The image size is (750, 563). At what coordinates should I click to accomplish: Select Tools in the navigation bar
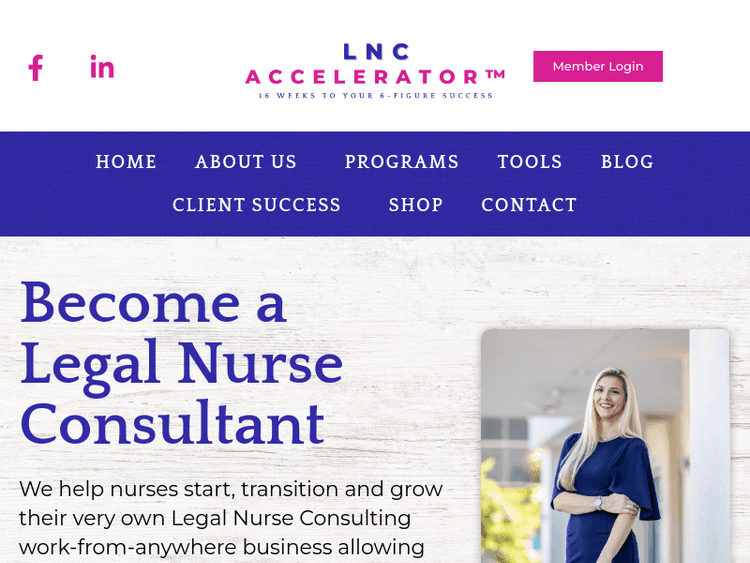tap(530, 162)
